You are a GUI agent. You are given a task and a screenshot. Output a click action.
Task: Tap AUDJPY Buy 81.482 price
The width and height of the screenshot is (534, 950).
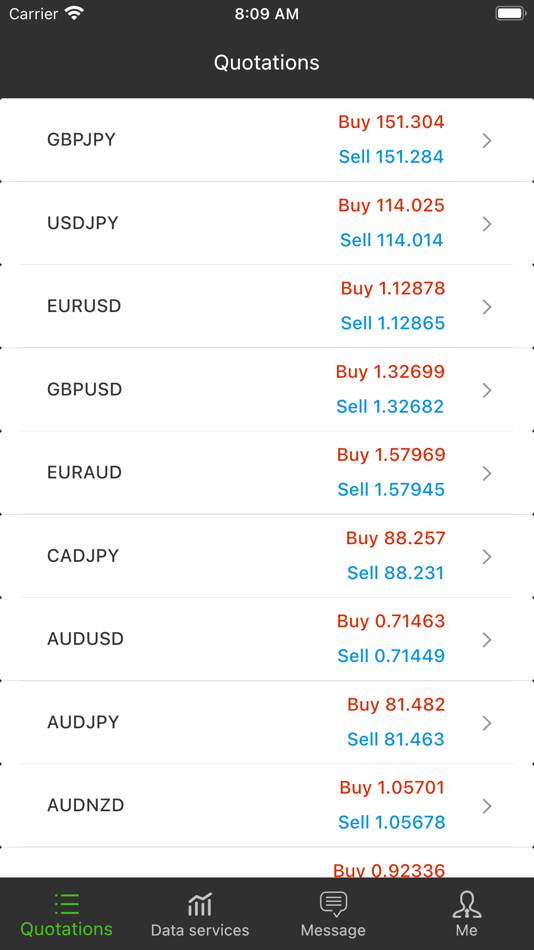(x=396, y=704)
